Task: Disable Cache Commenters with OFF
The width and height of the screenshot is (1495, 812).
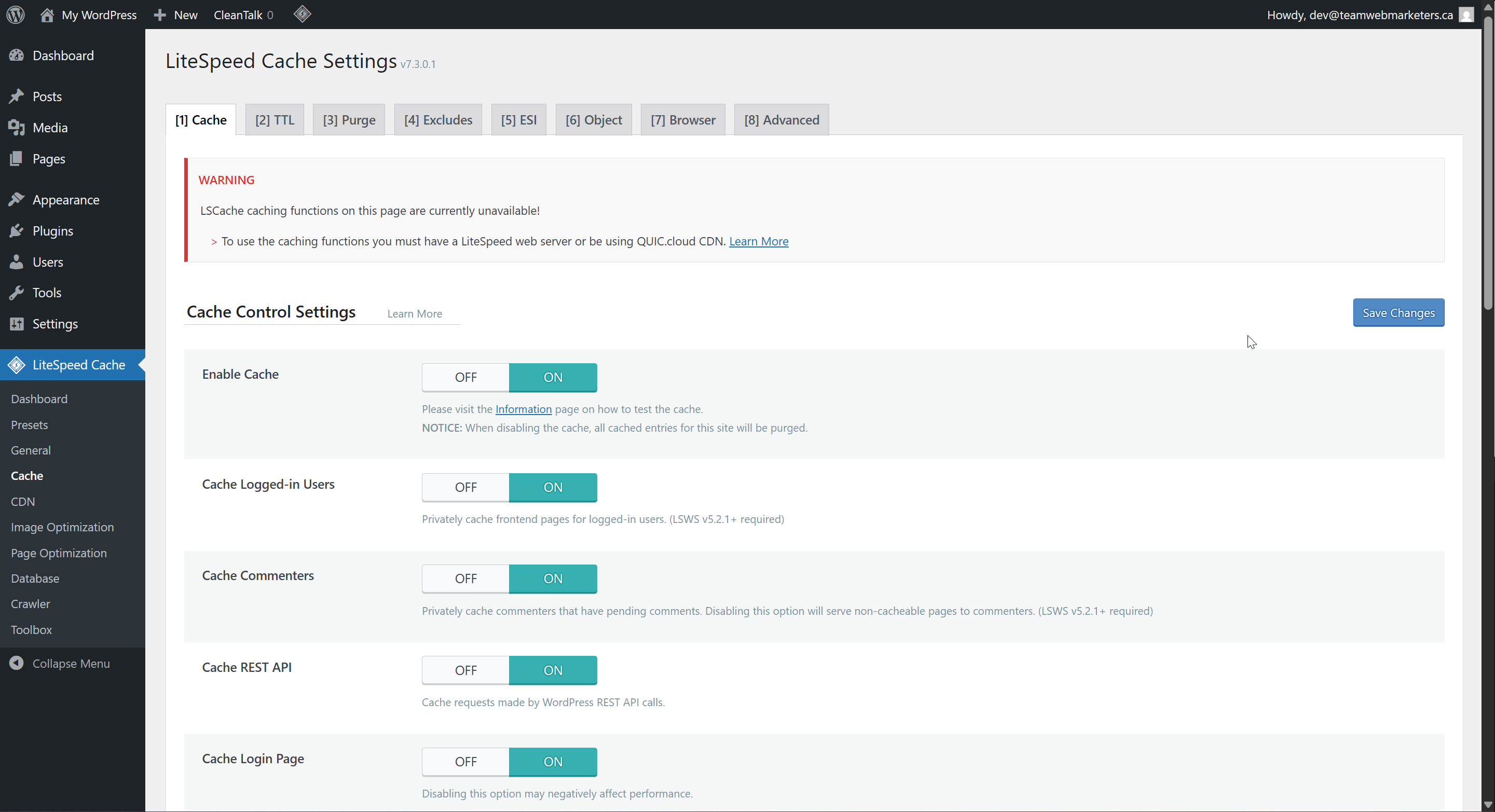Action: (x=465, y=579)
